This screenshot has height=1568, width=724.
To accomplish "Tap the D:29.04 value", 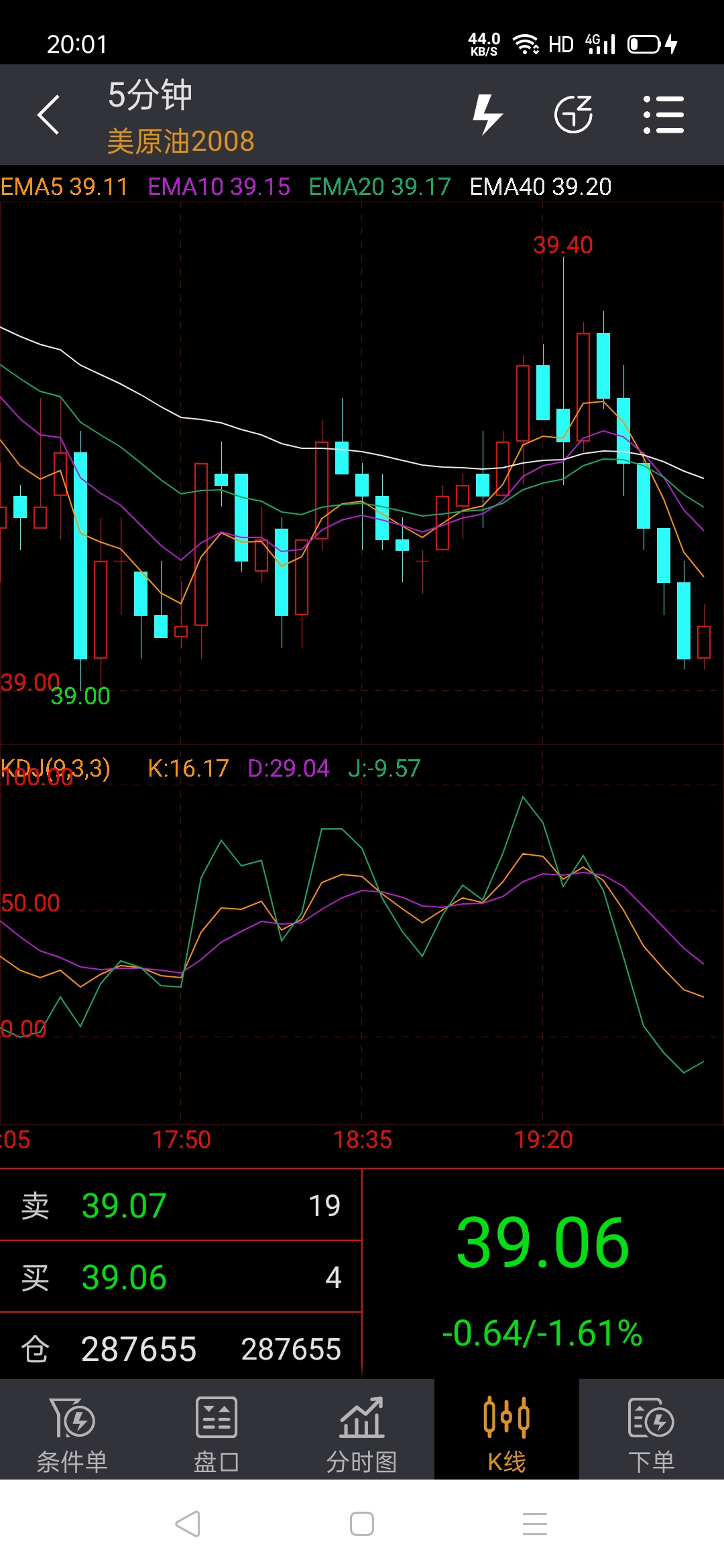I will (x=288, y=768).
